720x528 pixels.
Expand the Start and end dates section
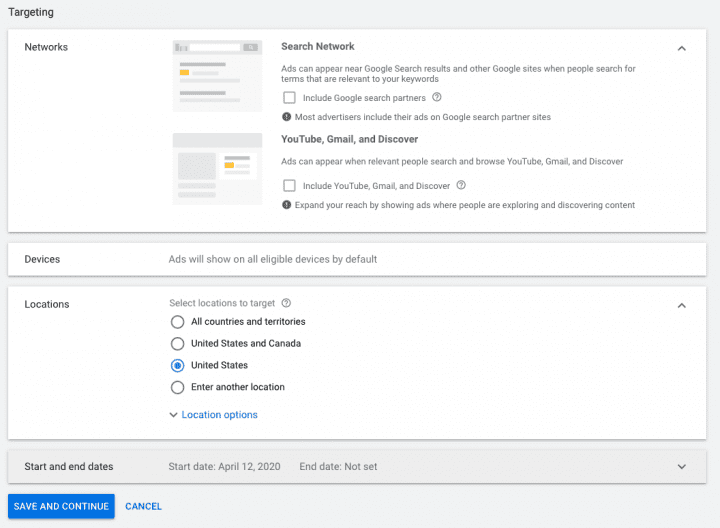pyautogui.click(x=681, y=467)
